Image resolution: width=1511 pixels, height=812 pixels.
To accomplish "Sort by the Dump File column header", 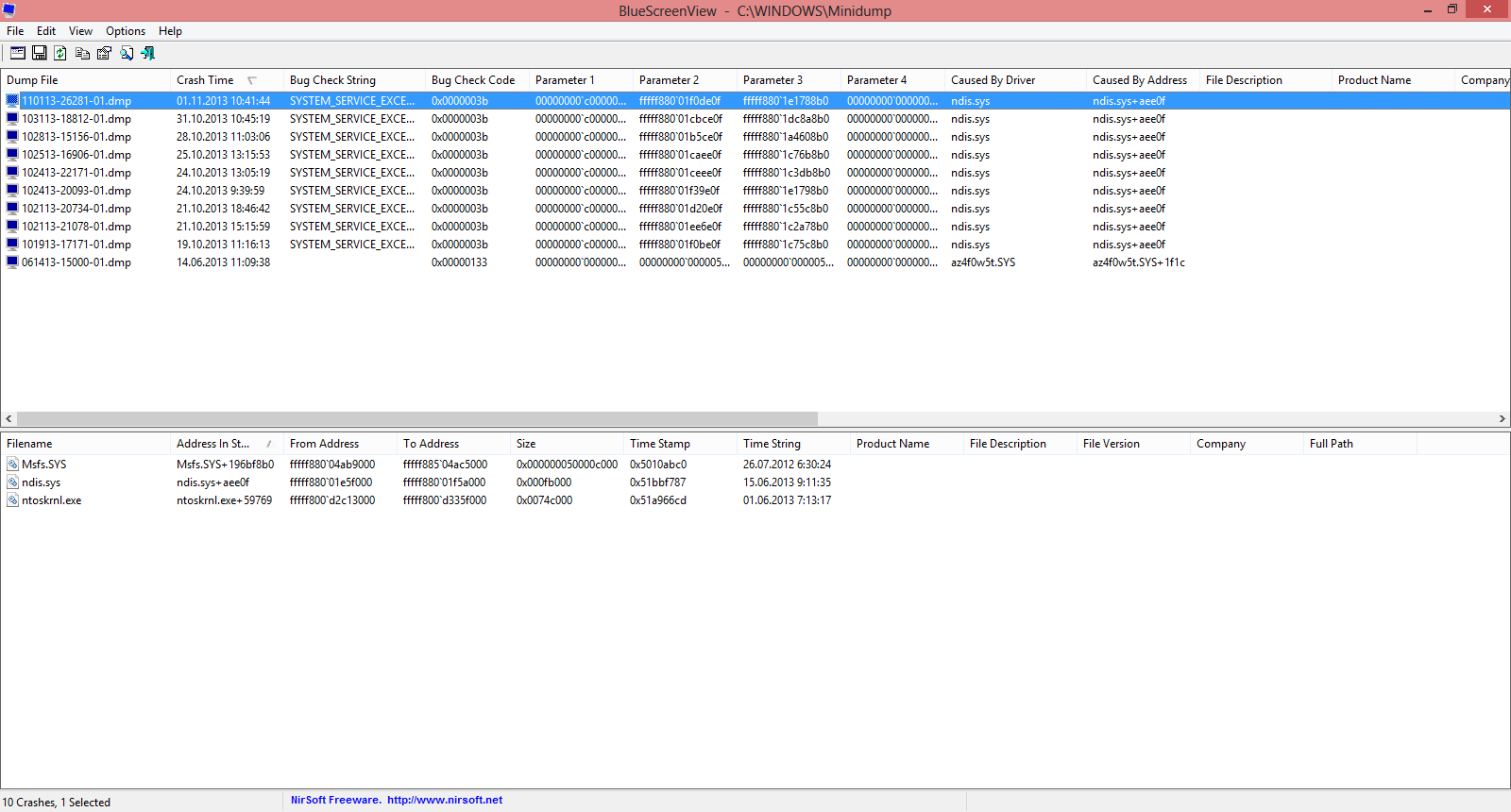I will [85, 80].
